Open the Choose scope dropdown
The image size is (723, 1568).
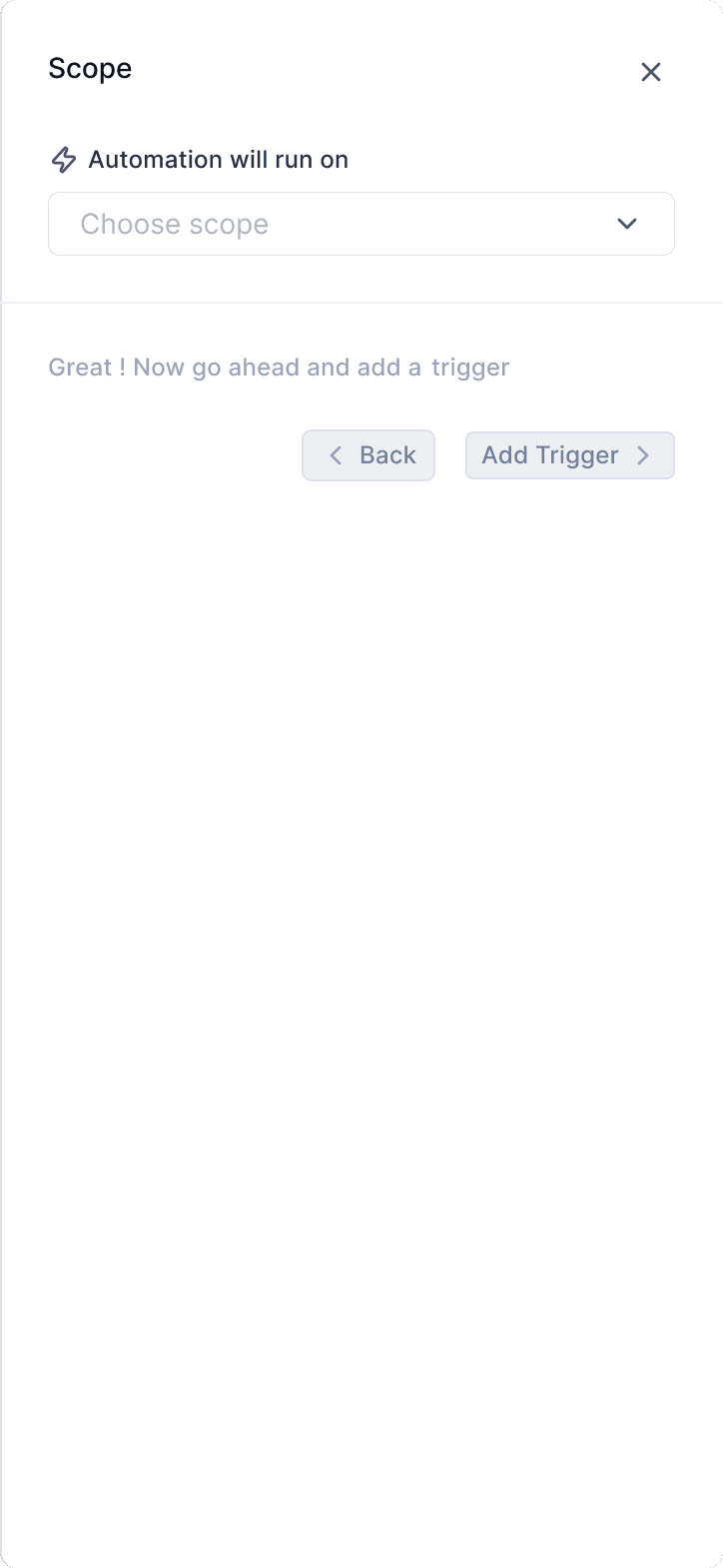click(361, 224)
